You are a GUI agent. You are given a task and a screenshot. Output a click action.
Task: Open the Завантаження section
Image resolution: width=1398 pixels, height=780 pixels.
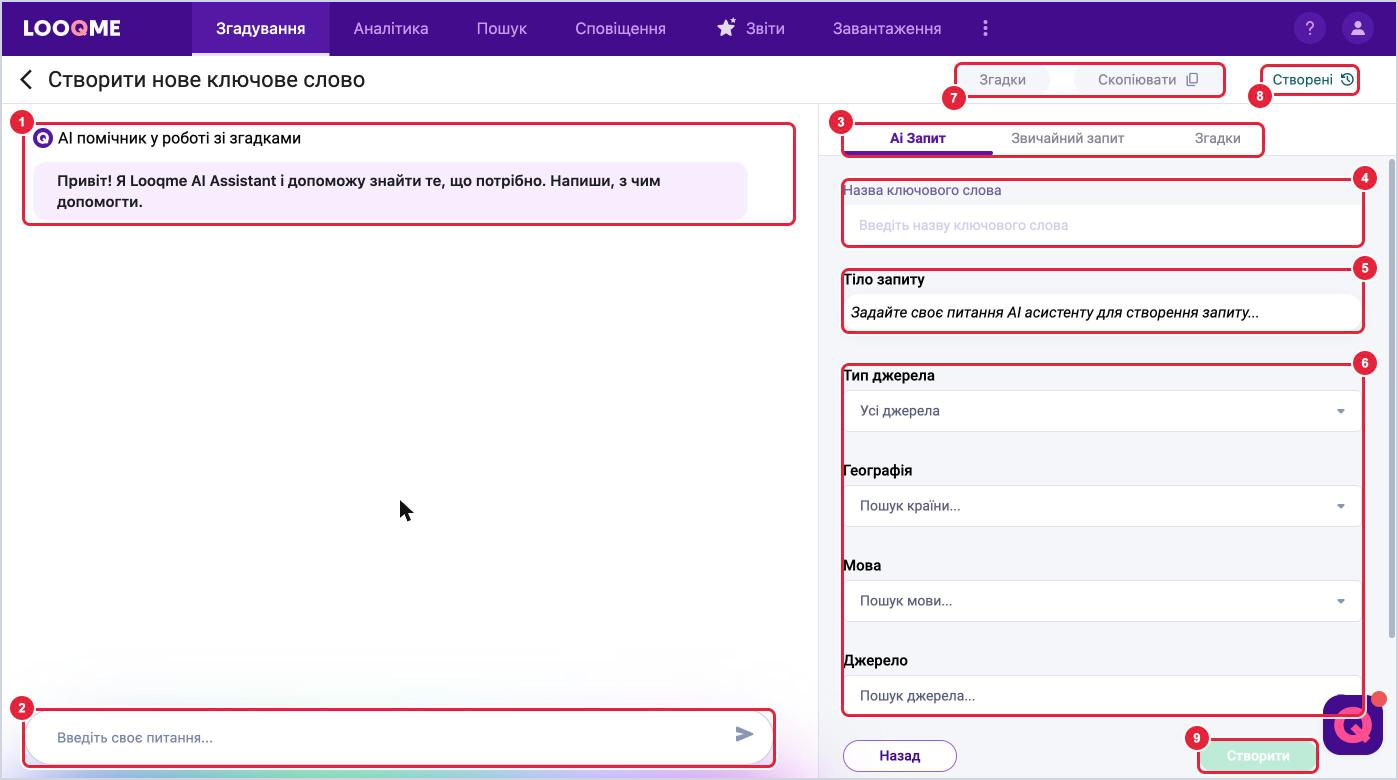click(887, 28)
